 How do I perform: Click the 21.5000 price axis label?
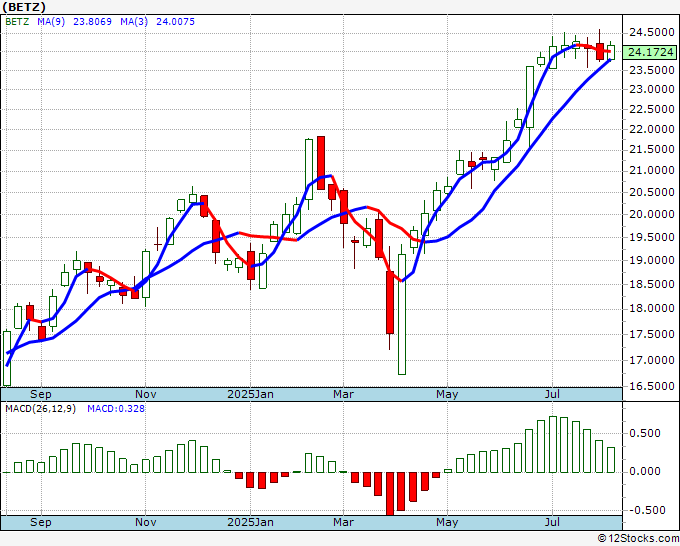click(x=652, y=150)
